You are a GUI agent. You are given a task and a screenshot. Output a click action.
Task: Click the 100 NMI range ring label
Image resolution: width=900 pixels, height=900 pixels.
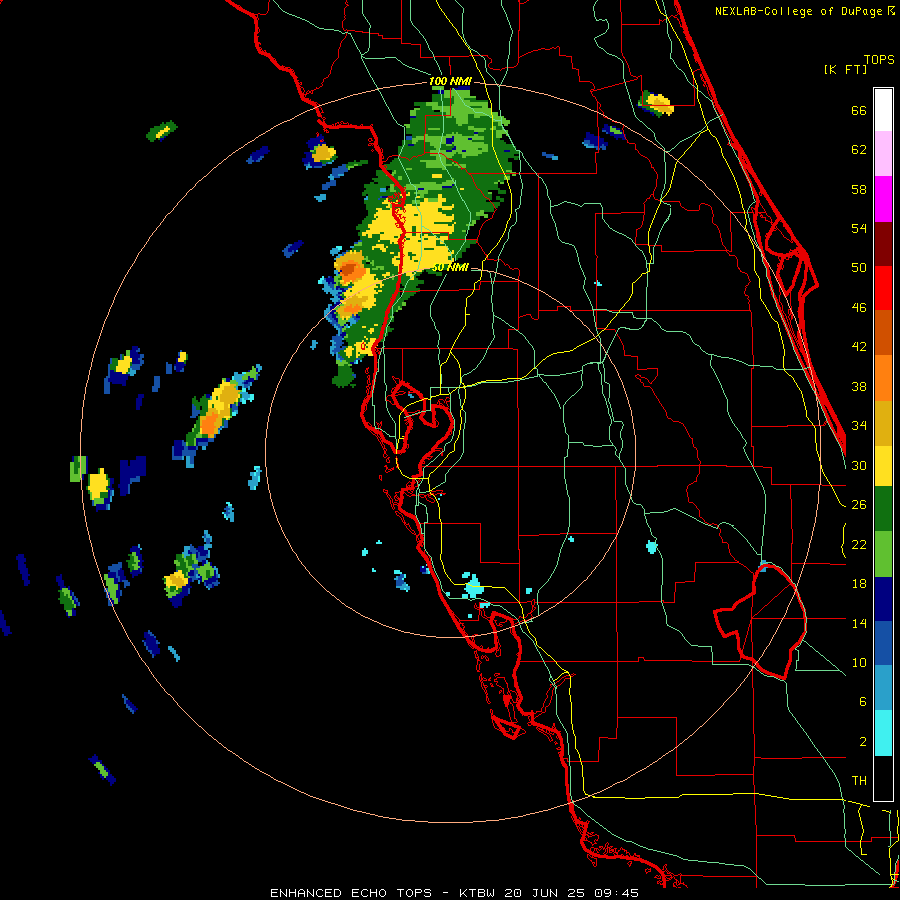click(450, 82)
